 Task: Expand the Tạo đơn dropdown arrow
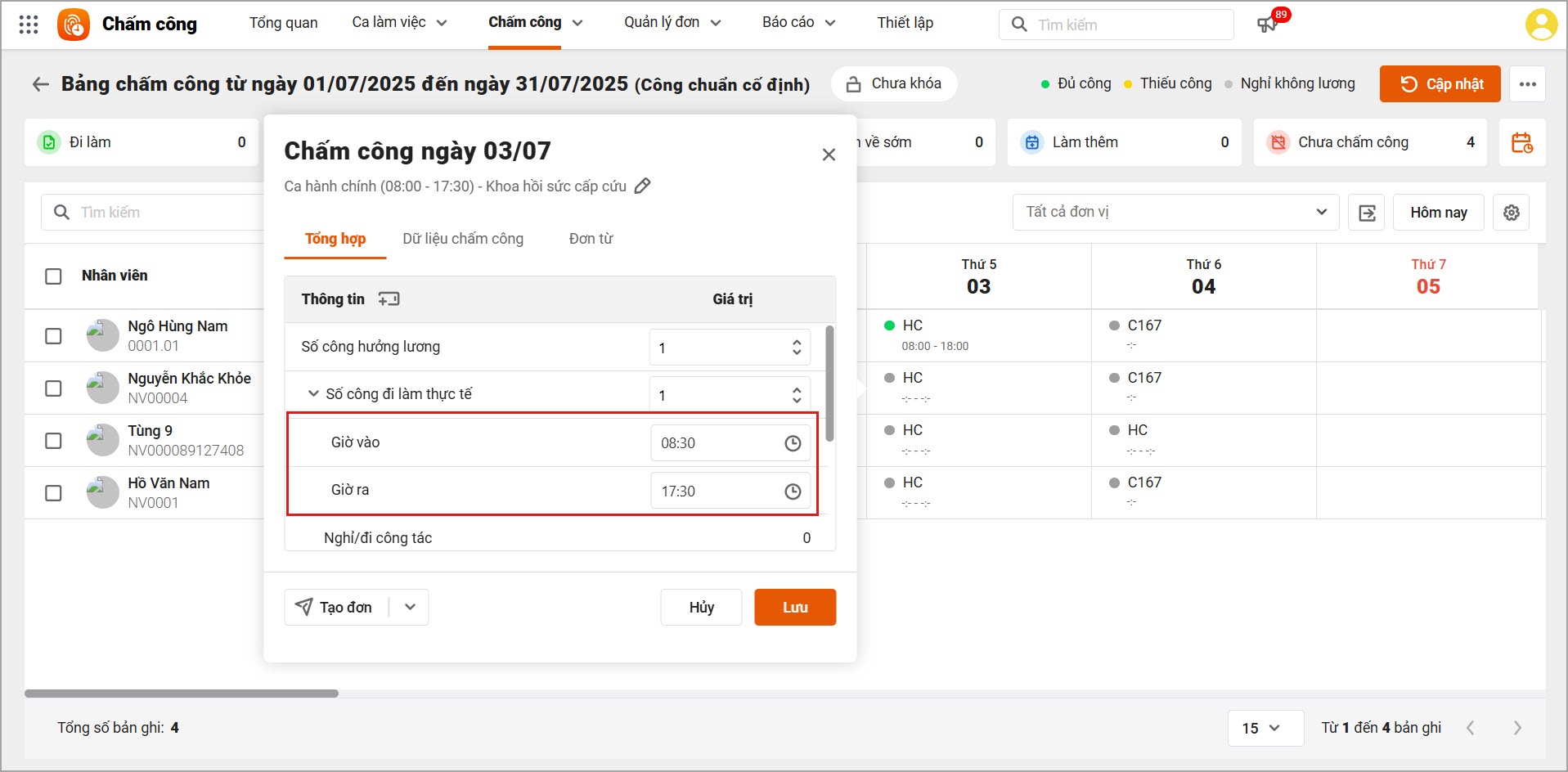[410, 608]
